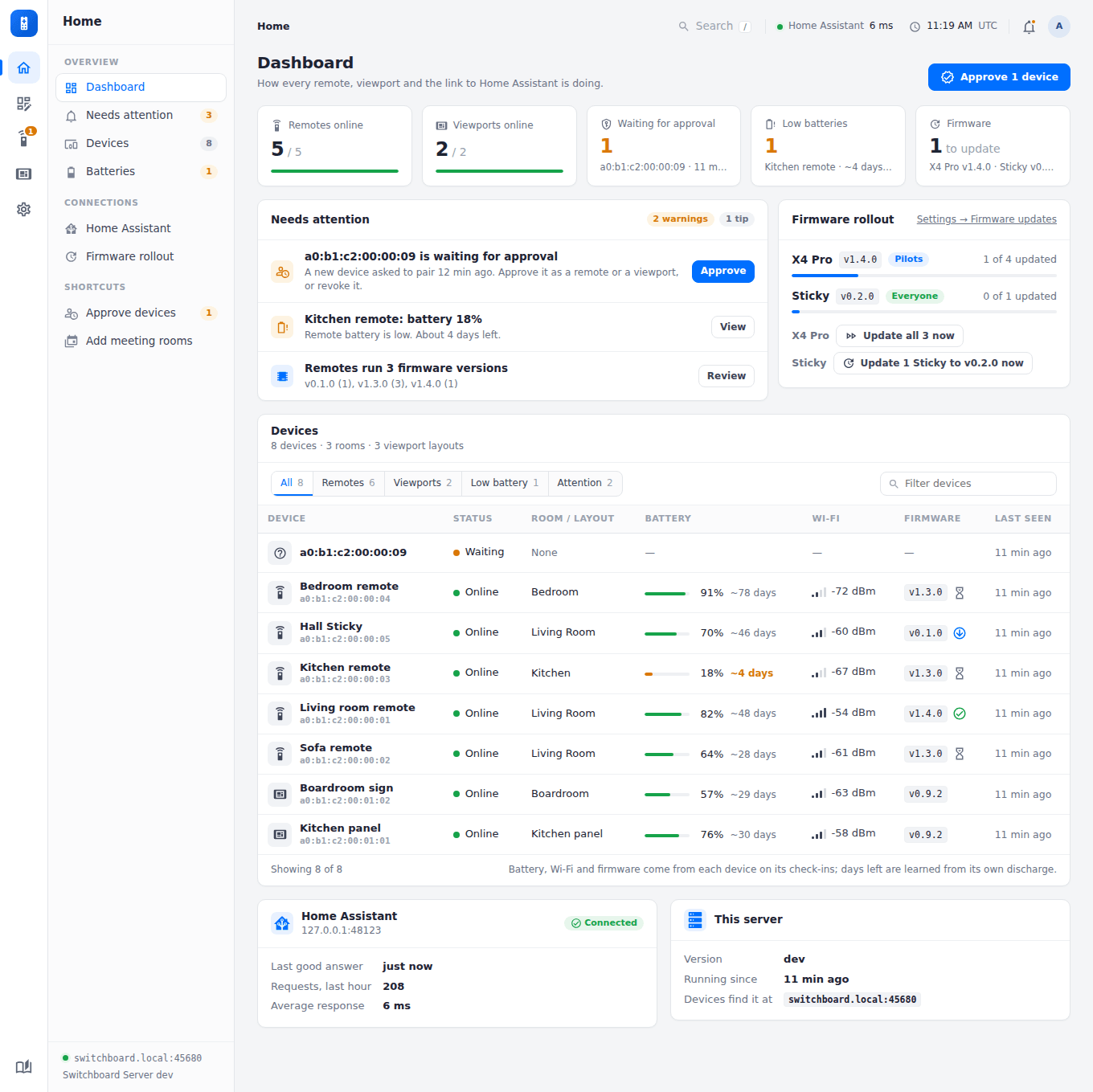1093x1092 pixels.
Task: Click update-available icon on Hall Sticky row
Action: (x=960, y=633)
